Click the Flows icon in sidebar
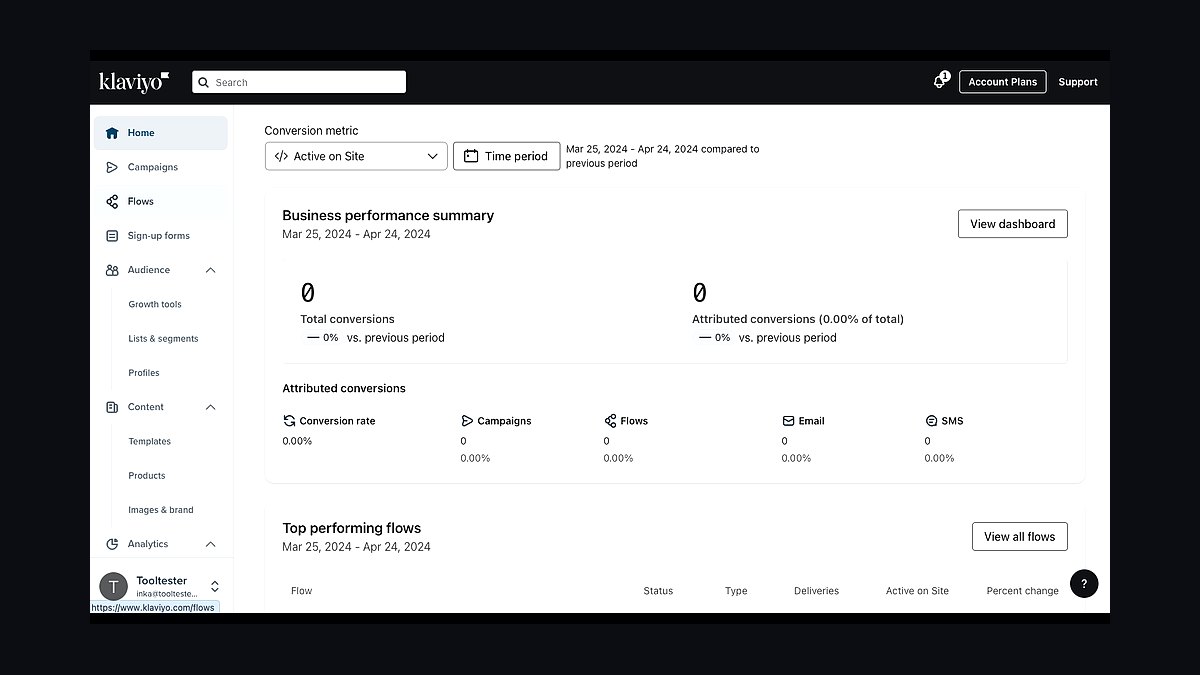This screenshot has width=1200, height=675. click(x=112, y=201)
